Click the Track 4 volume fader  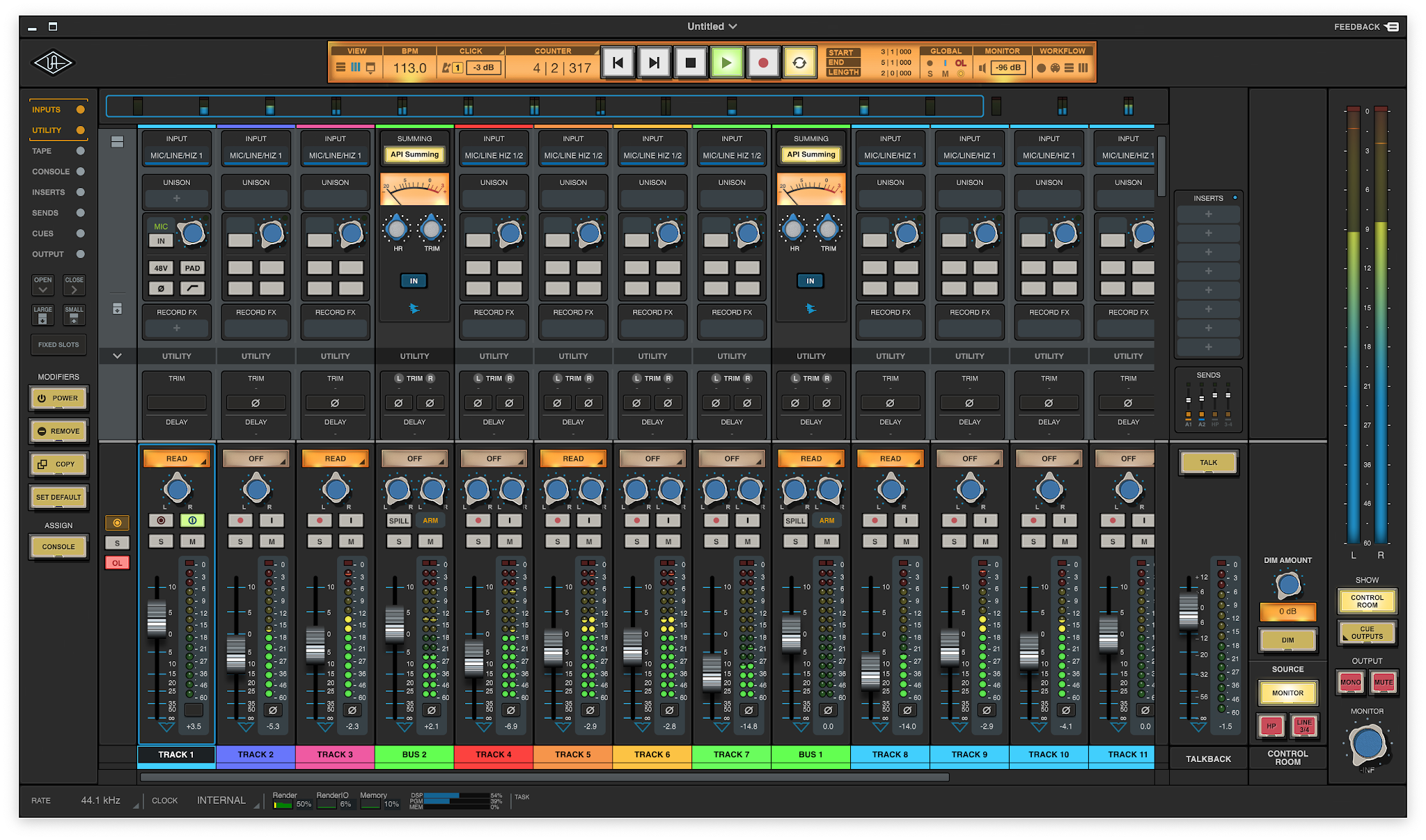pos(474,658)
